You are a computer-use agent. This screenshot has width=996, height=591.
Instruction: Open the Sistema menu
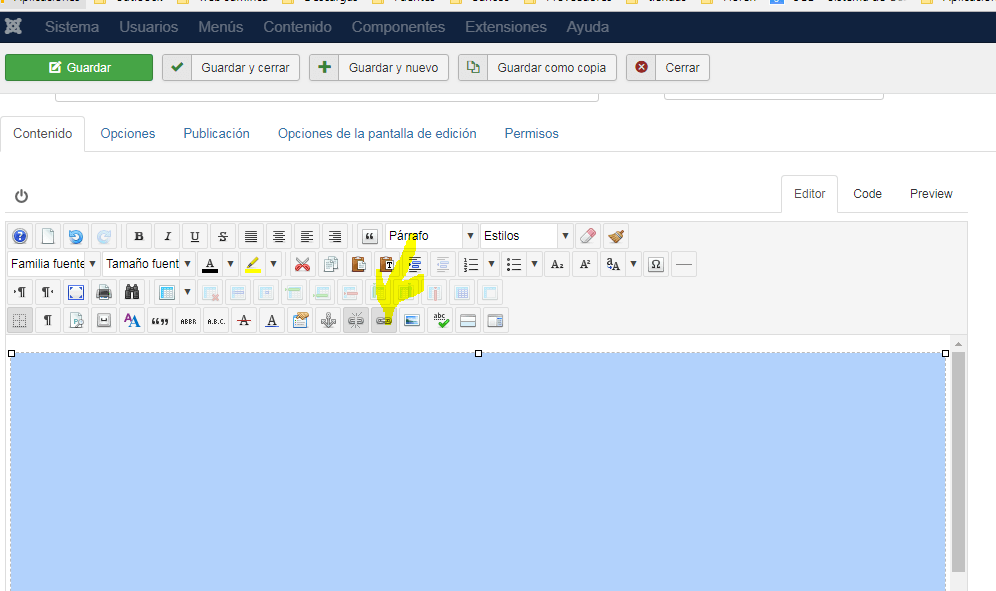[x=72, y=27]
